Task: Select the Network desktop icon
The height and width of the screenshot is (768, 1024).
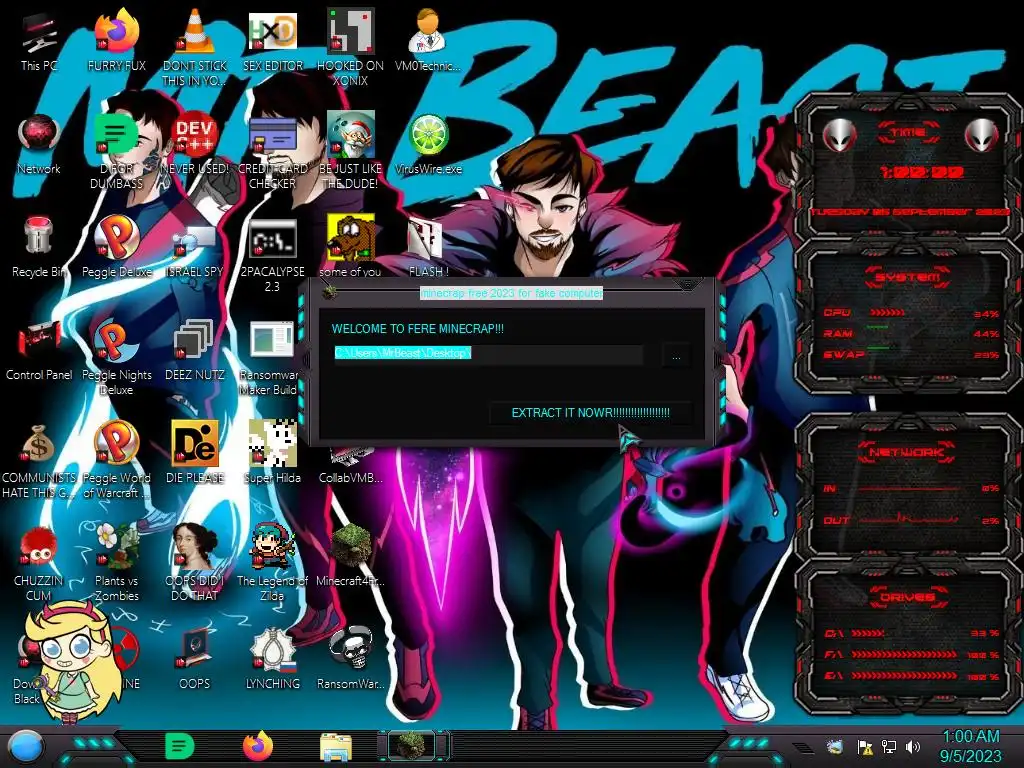Action: pos(39,145)
